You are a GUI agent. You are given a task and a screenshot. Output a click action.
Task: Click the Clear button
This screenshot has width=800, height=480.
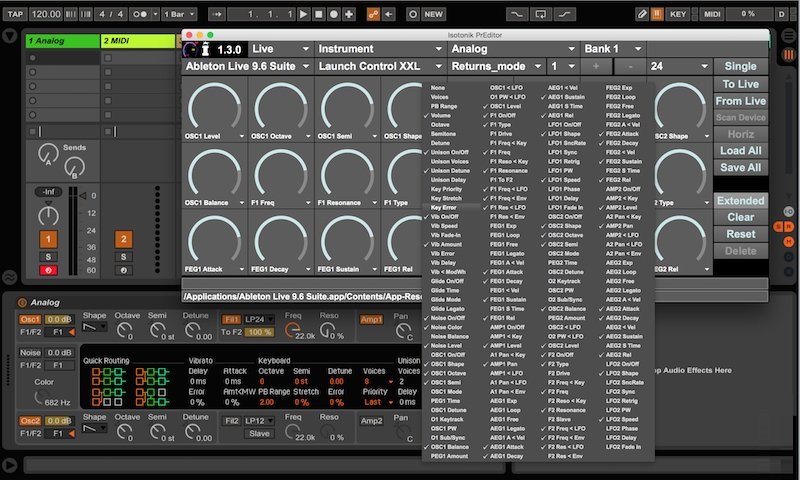[740, 217]
